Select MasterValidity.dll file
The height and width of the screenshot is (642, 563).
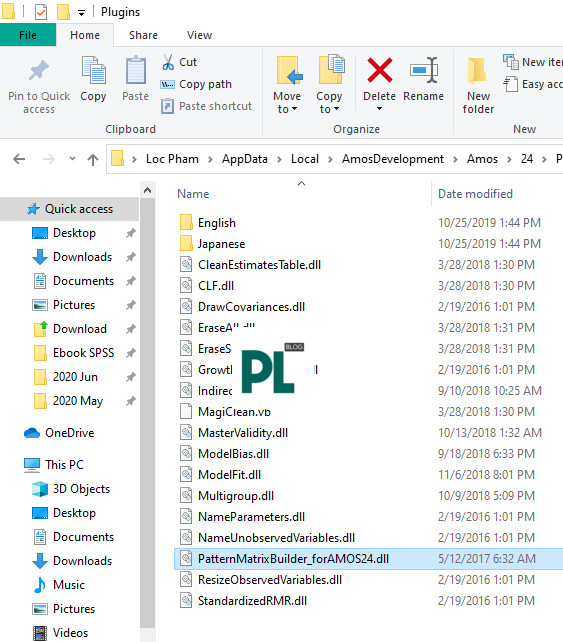click(243, 433)
